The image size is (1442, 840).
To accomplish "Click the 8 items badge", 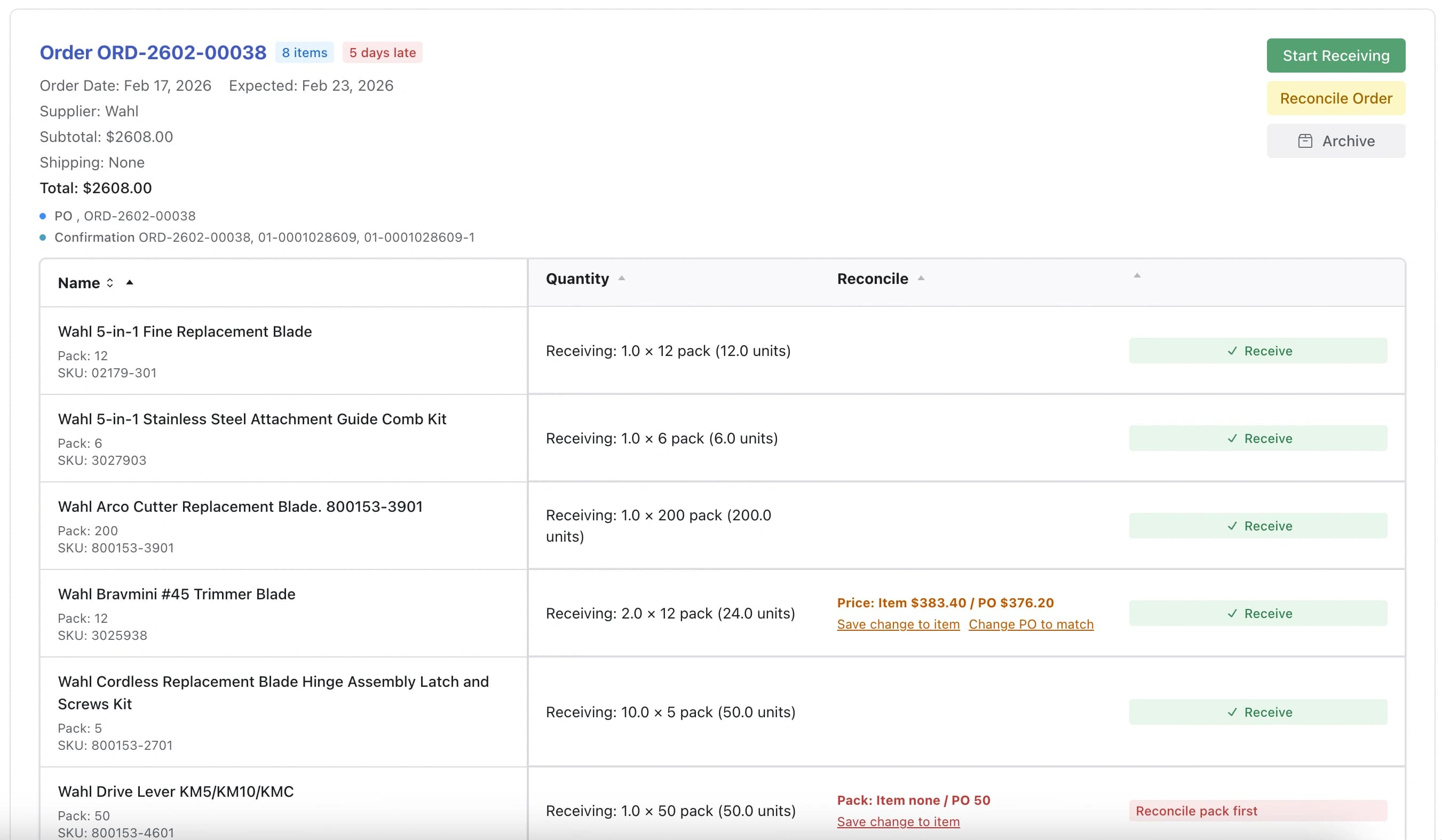I will tap(304, 53).
